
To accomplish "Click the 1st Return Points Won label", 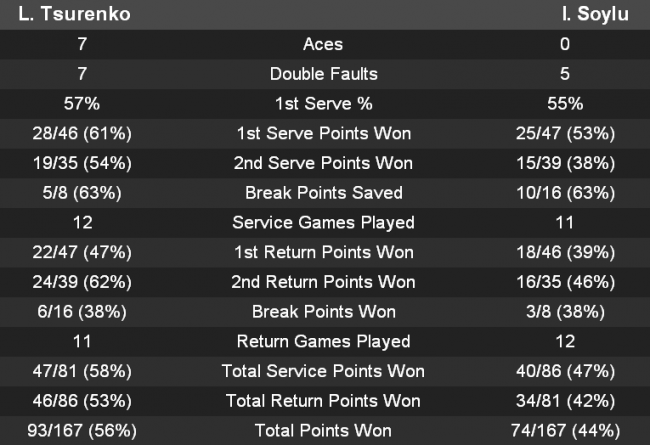I will (x=323, y=252).
